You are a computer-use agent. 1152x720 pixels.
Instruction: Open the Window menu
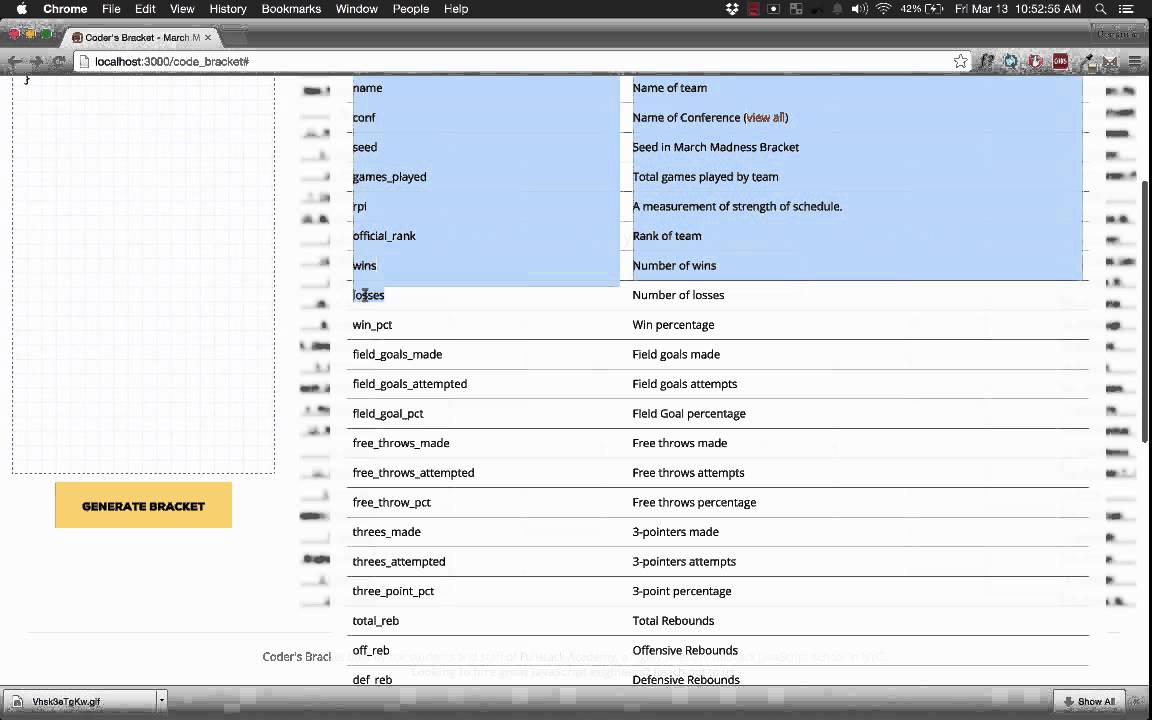356,9
